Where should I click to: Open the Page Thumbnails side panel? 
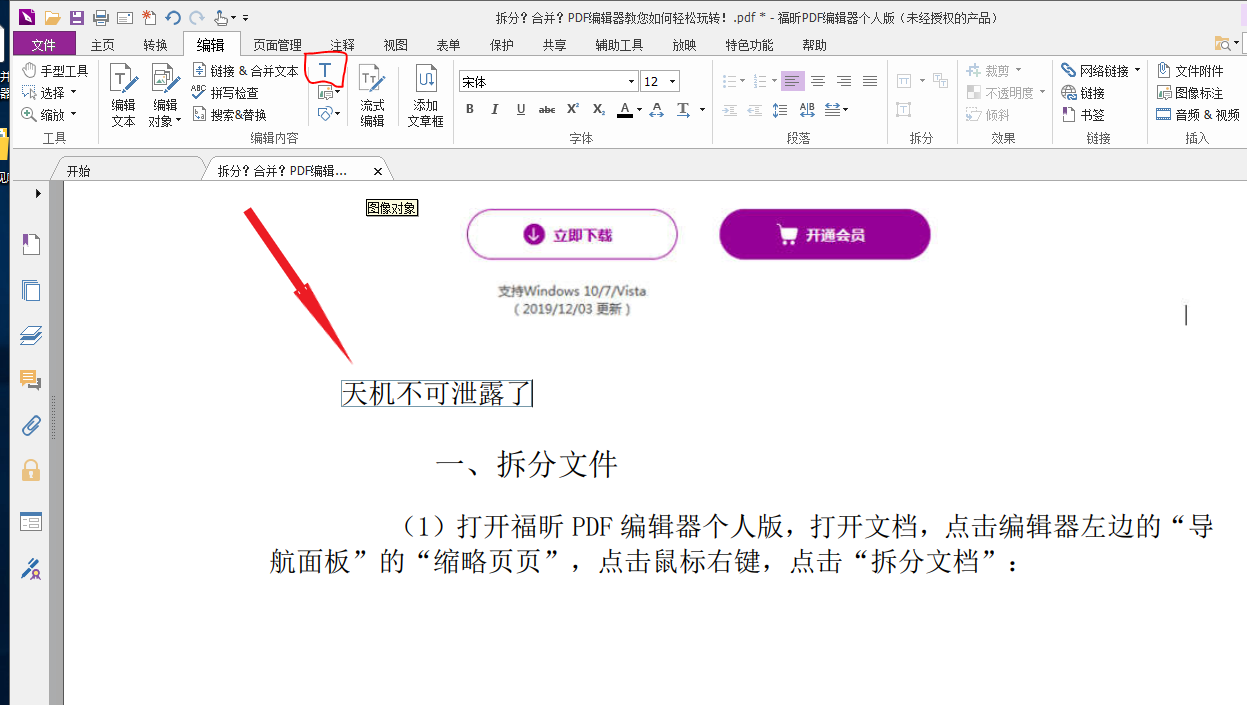(31, 290)
